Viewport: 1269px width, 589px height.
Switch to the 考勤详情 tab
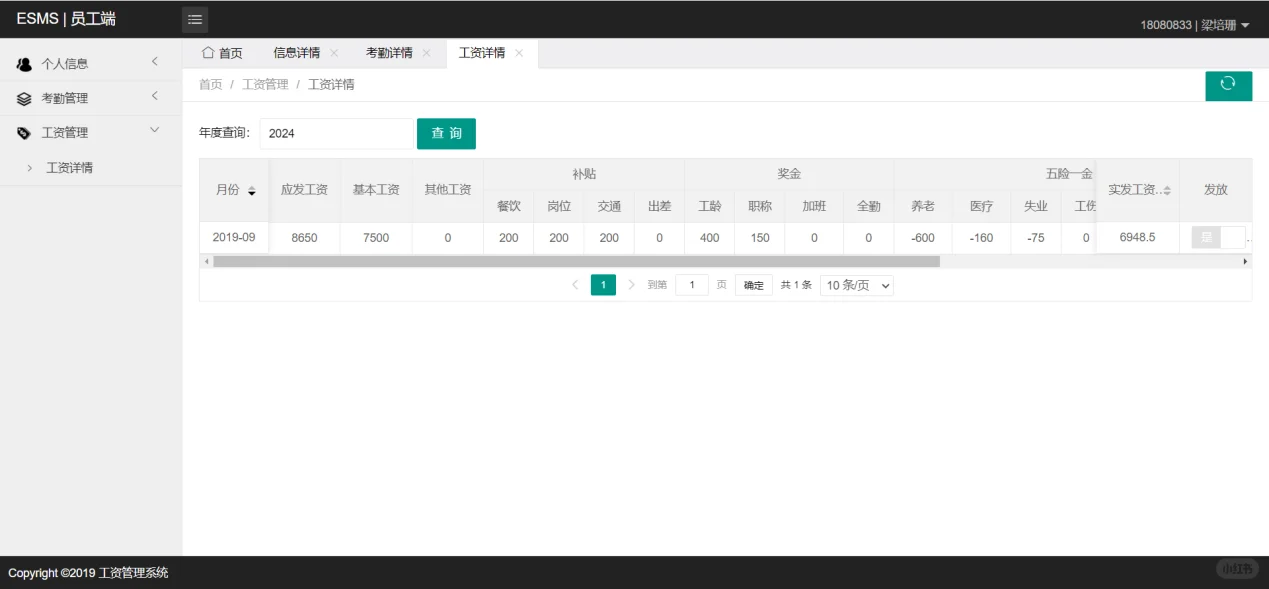pos(391,52)
